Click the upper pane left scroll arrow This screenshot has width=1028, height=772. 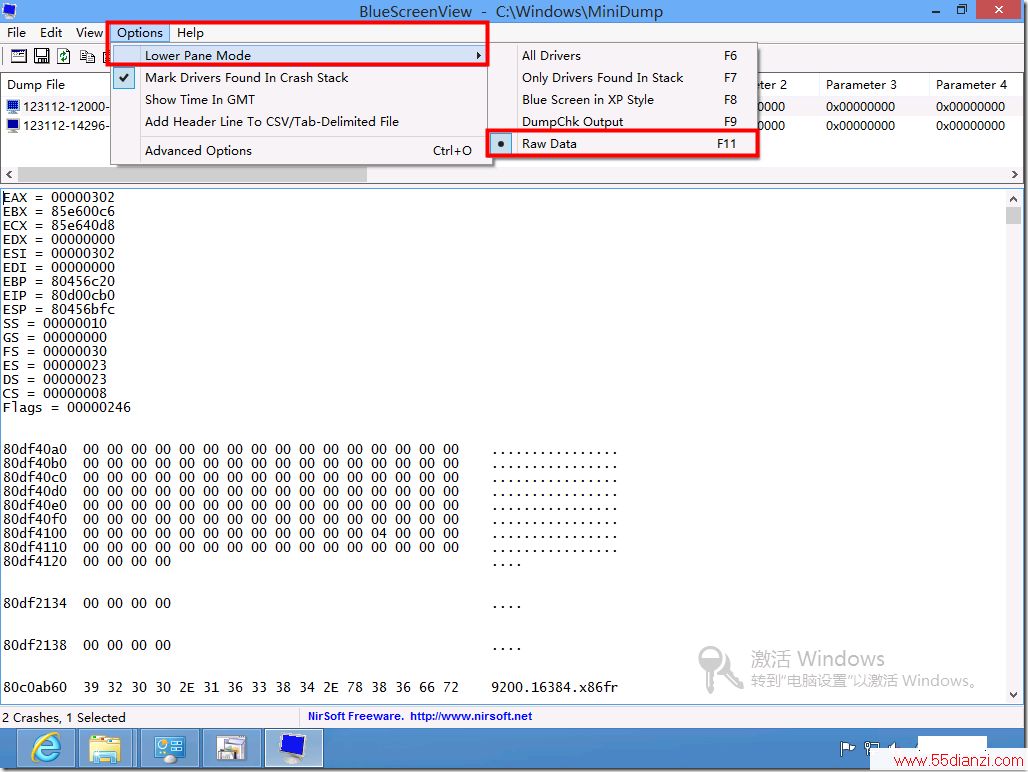(x=9, y=174)
